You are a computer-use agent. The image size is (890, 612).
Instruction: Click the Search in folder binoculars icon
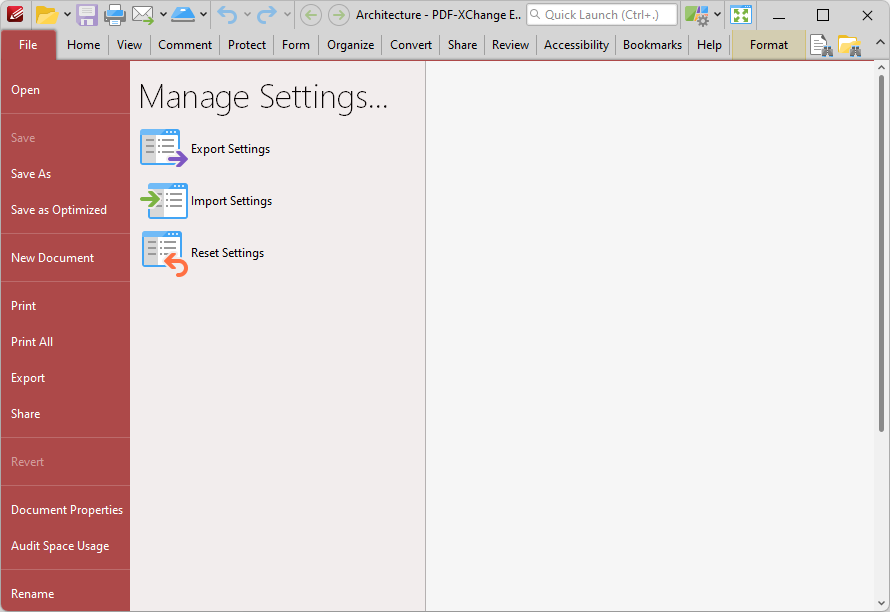850,45
